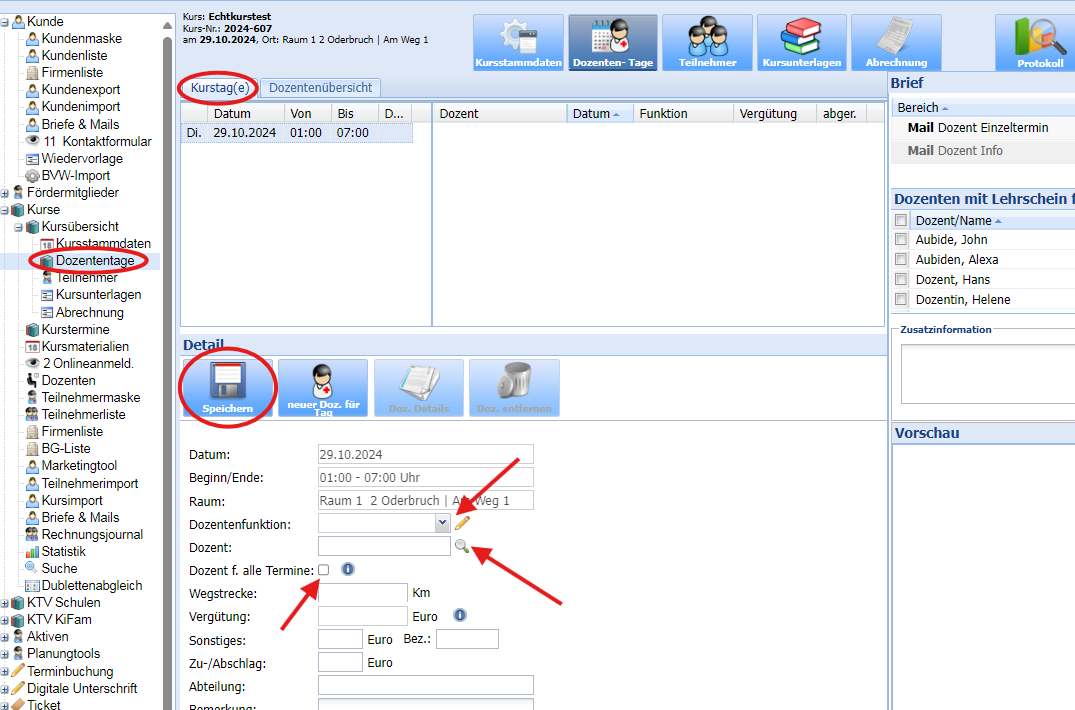The width and height of the screenshot is (1075, 710).
Task: Switch to the Dozentenübersicht tab
Action: tap(320, 88)
